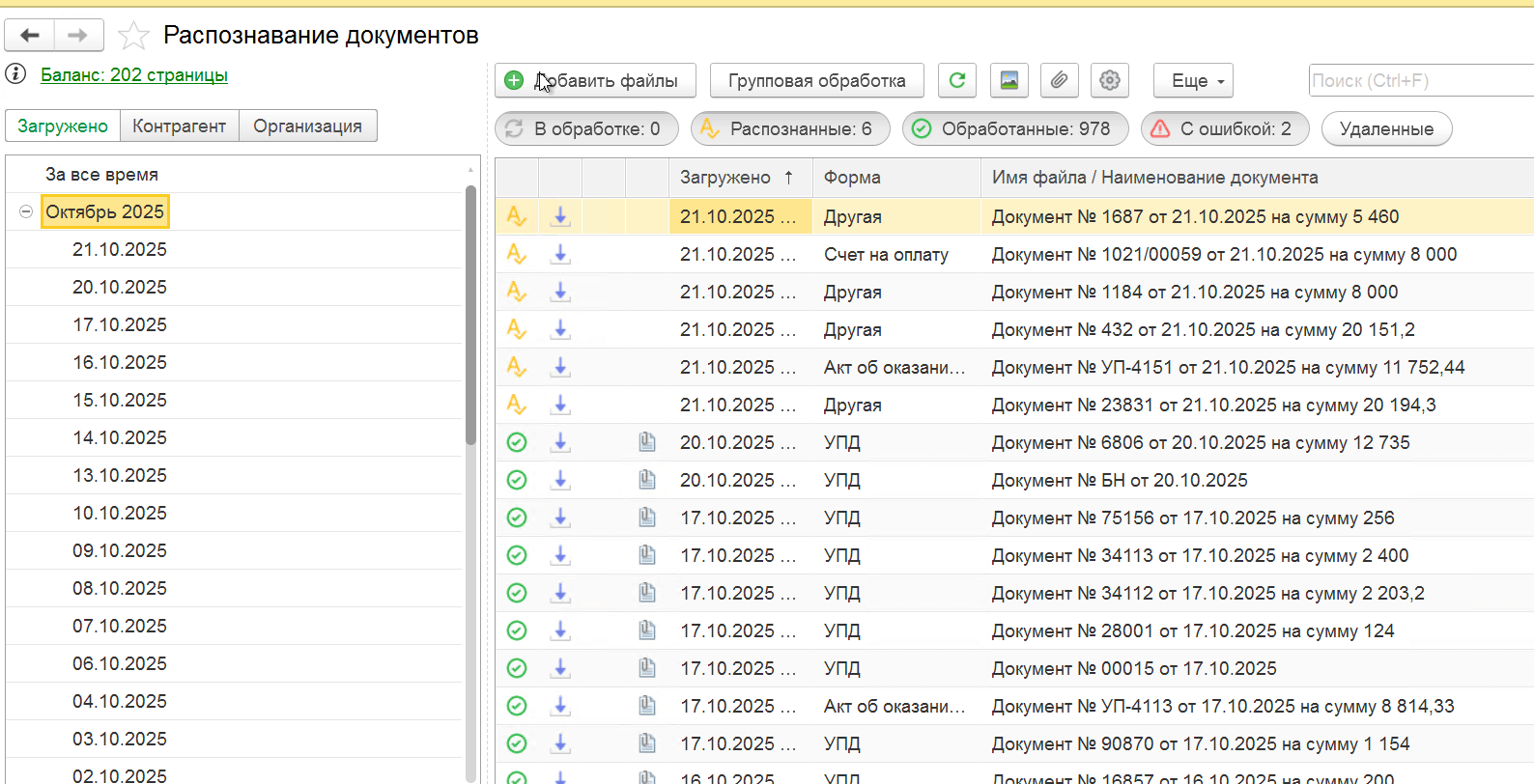Open the 'Баланс: 202 страницы' link
This screenshot has height=784, width=1534.
coord(134,74)
